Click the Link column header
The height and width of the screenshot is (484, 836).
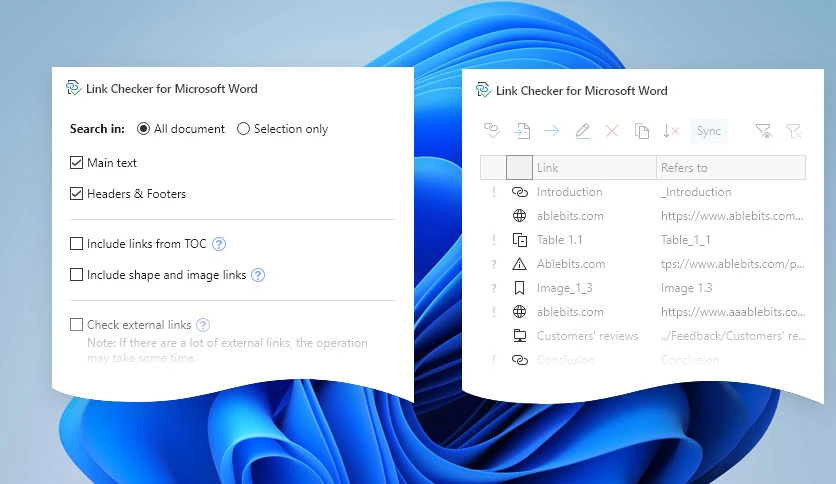click(x=594, y=167)
